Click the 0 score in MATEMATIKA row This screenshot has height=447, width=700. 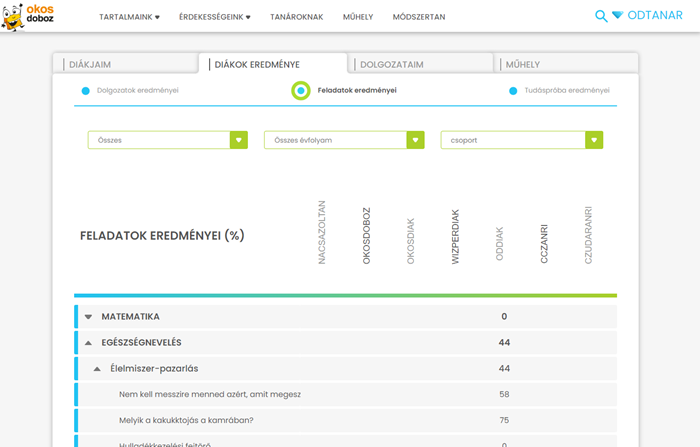click(x=504, y=317)
